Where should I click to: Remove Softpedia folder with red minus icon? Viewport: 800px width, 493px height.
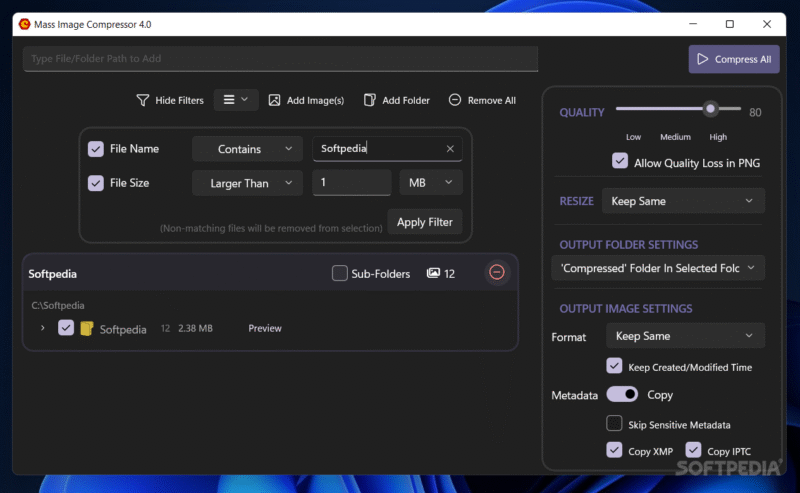point(497,272)
